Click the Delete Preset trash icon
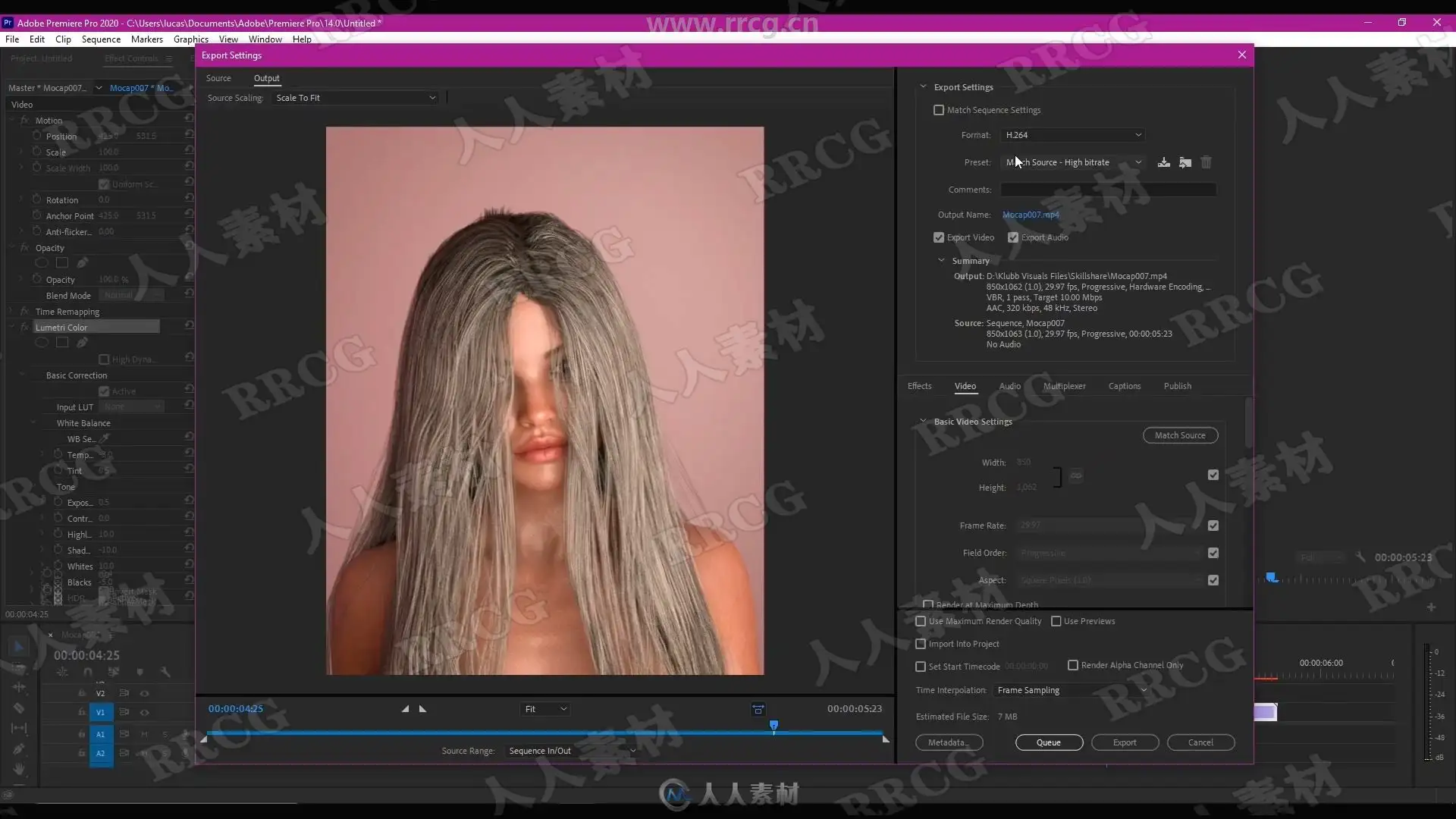 pyautogui.click(x=1207, y=162)
